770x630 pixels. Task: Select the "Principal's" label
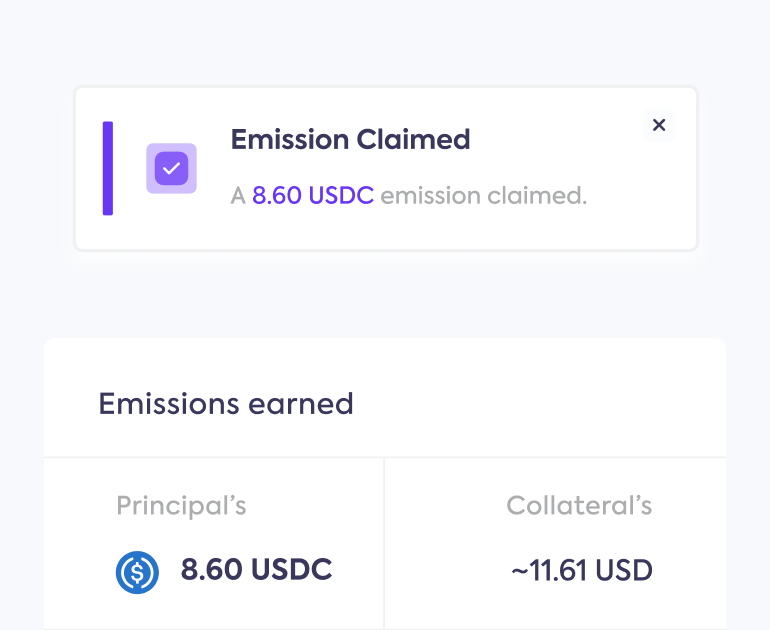point(181,506)
